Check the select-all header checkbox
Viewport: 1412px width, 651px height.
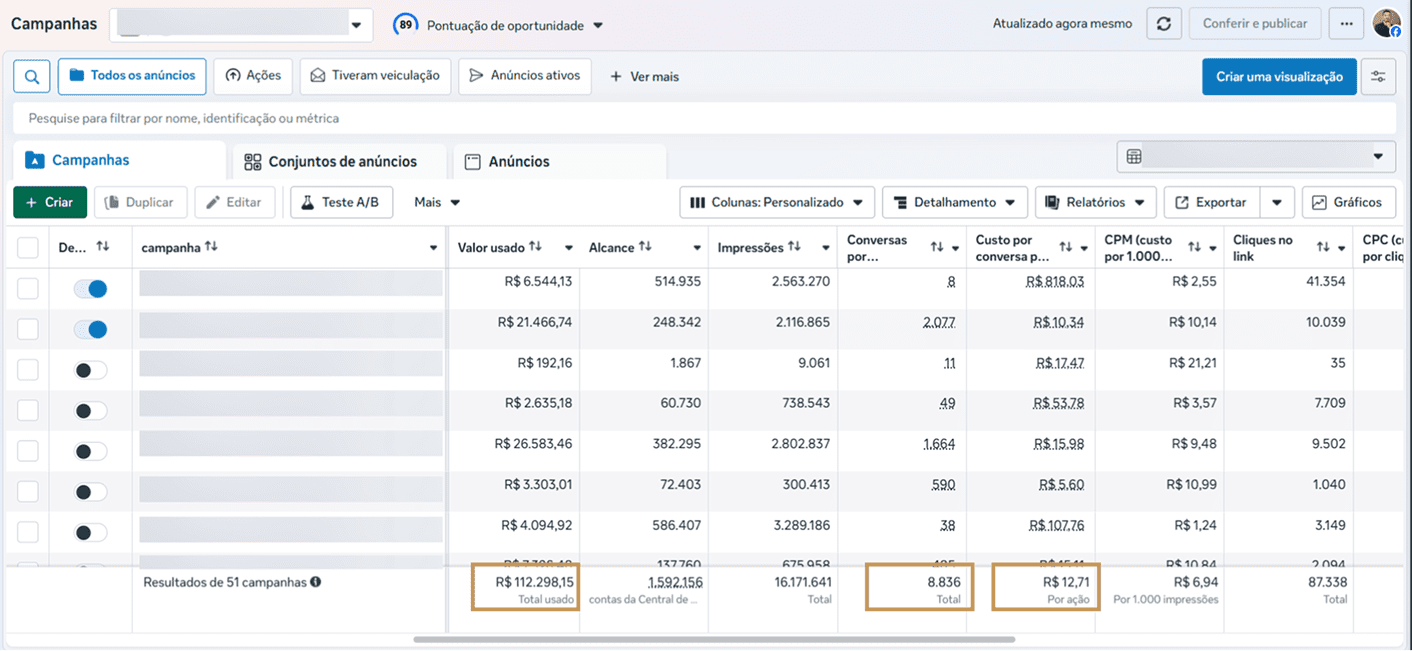pos(28,247)
